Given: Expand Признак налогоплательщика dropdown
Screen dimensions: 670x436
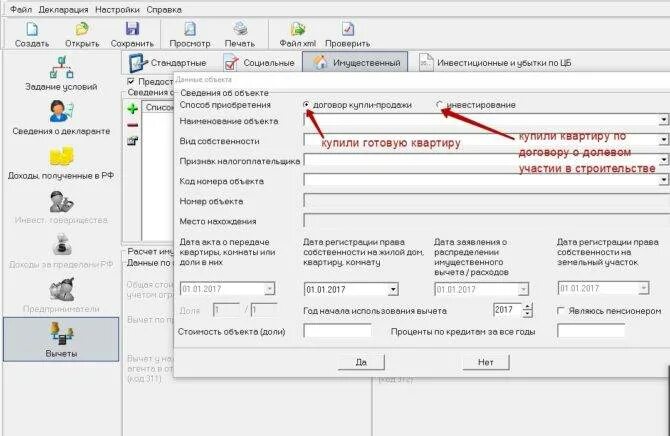Looking at the screenshot, I should point(663,160).
